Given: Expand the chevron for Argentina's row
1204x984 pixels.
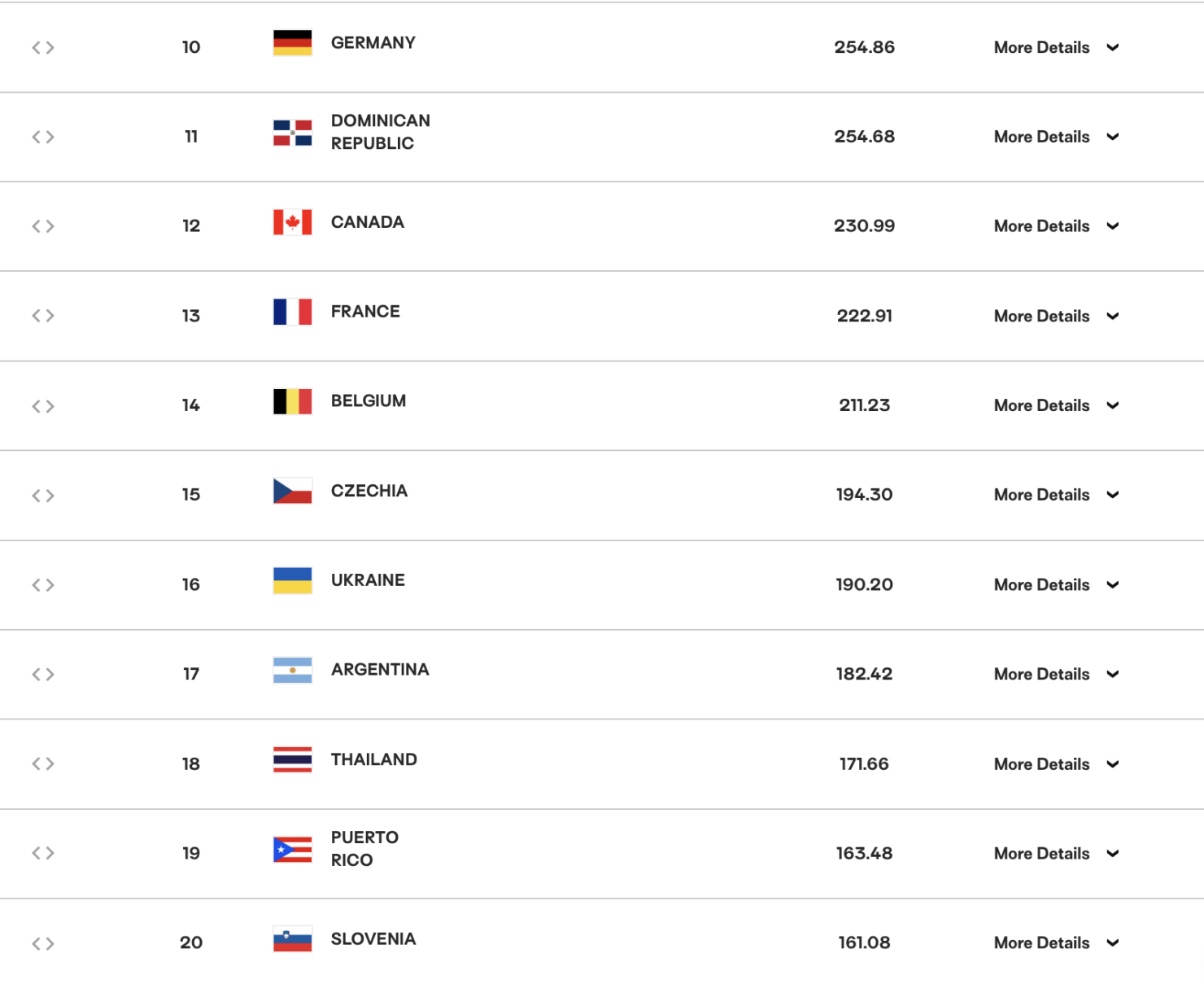Looking at the screenshot, I should (1113, 674).
